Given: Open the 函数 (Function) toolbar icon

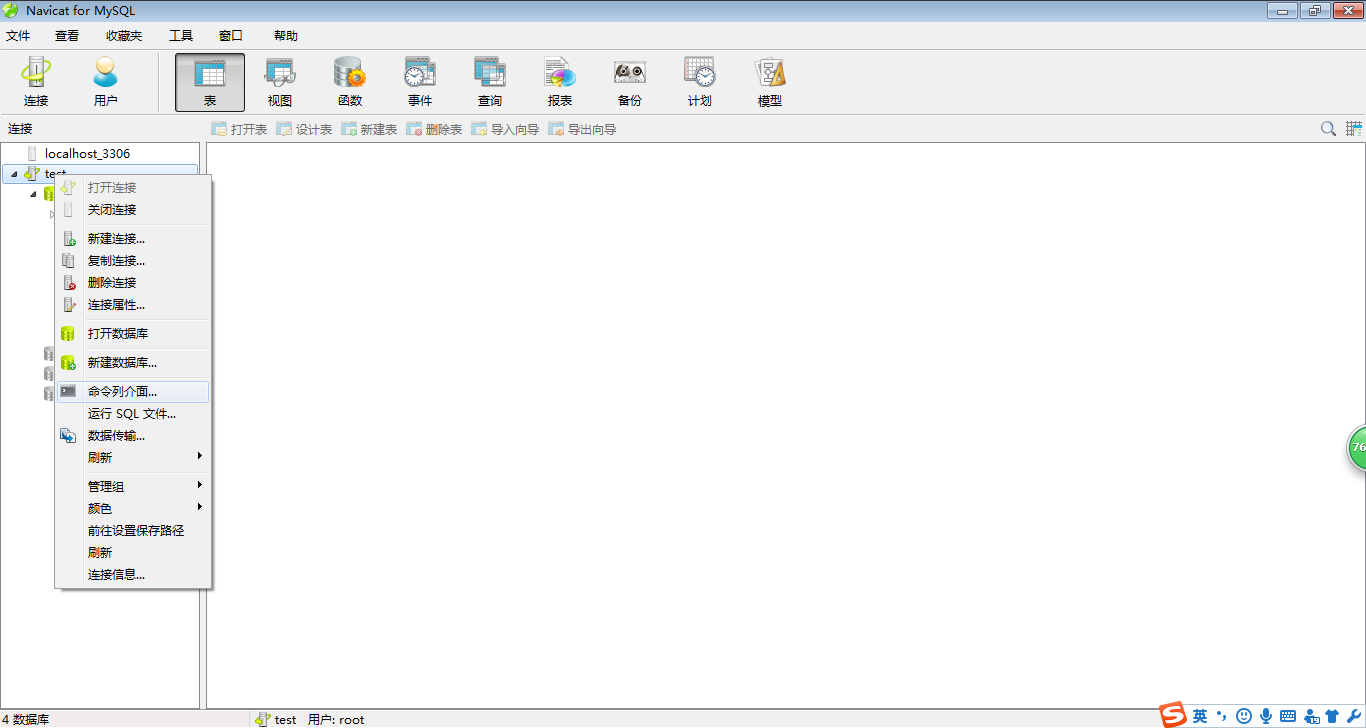Looking at the screenshot, I should coord(350,82).
